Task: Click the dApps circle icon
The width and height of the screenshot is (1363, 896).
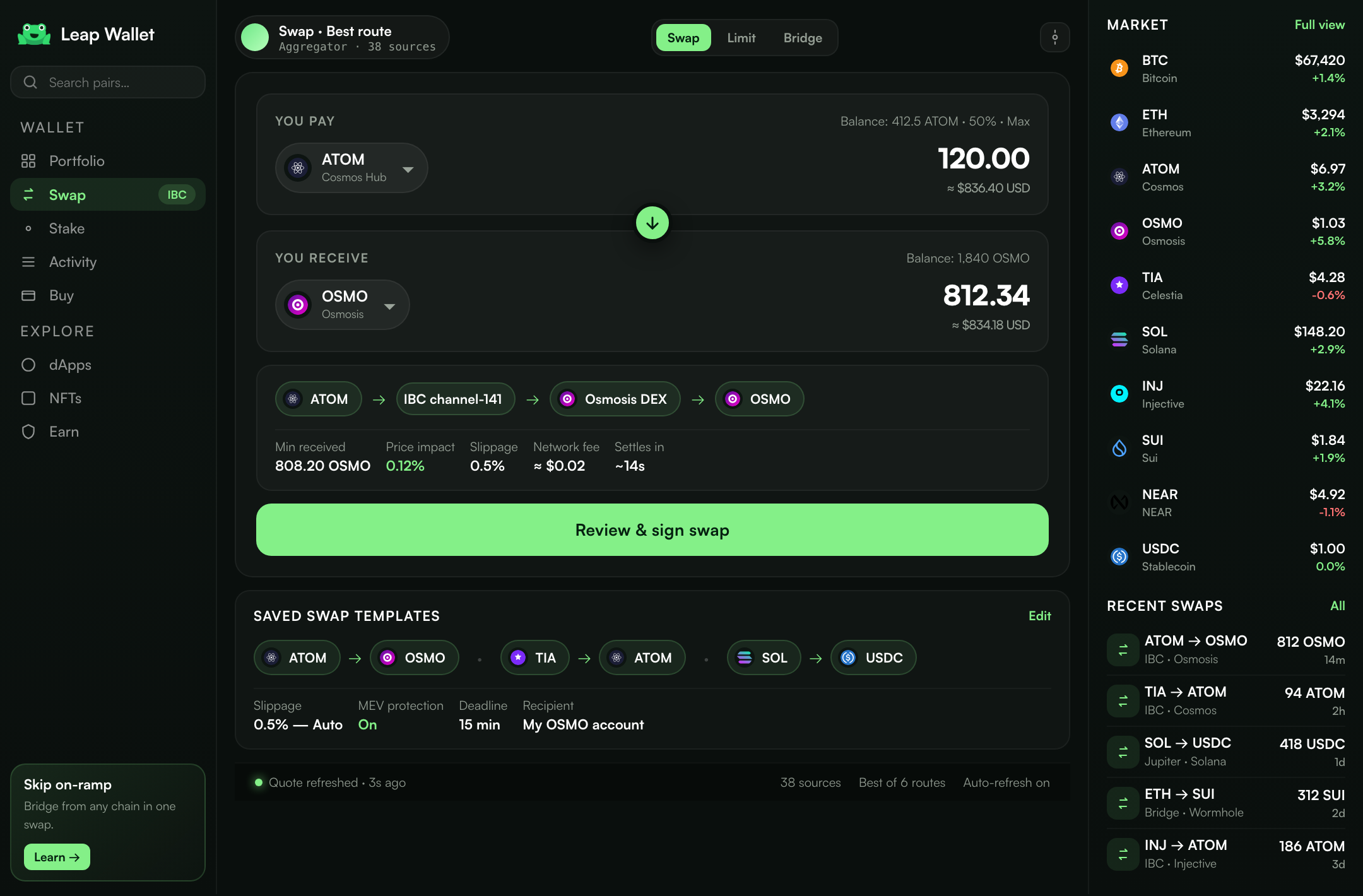Action: click(x=28, y=365)
